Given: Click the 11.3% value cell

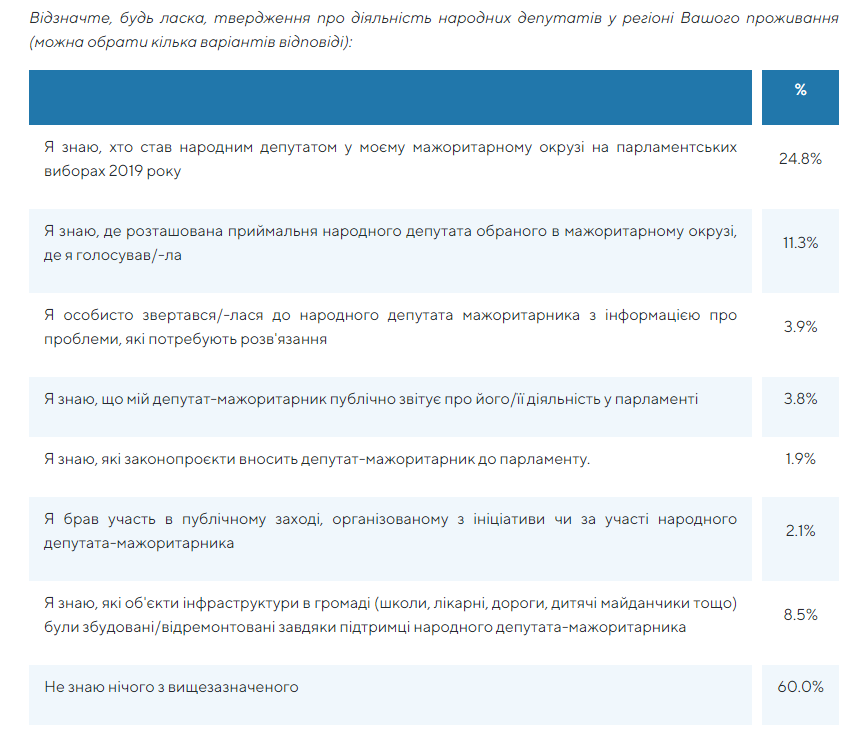Looking at the screenshot, I should tap(800, 243).
